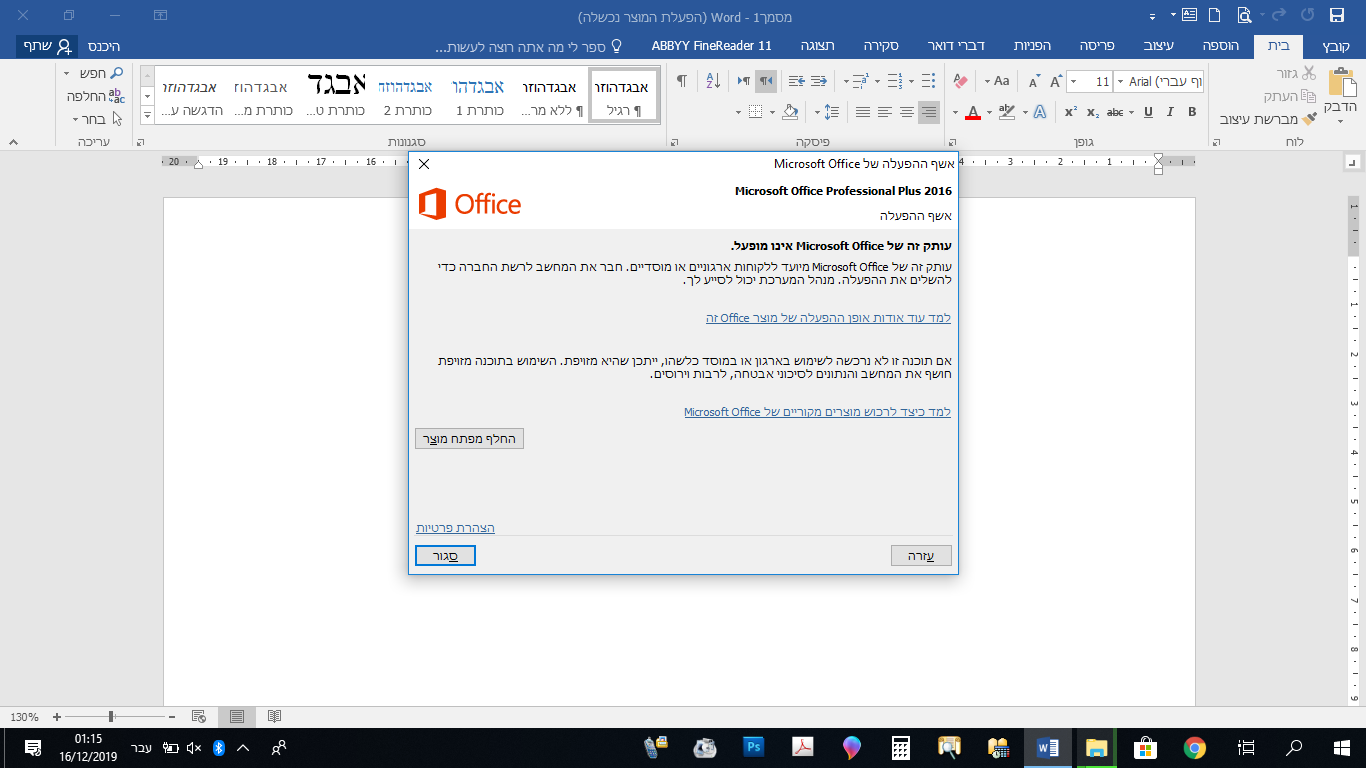1366x768 pixels.
Task: Open the font name Arial dropdown
Action: coord(1119,82)
